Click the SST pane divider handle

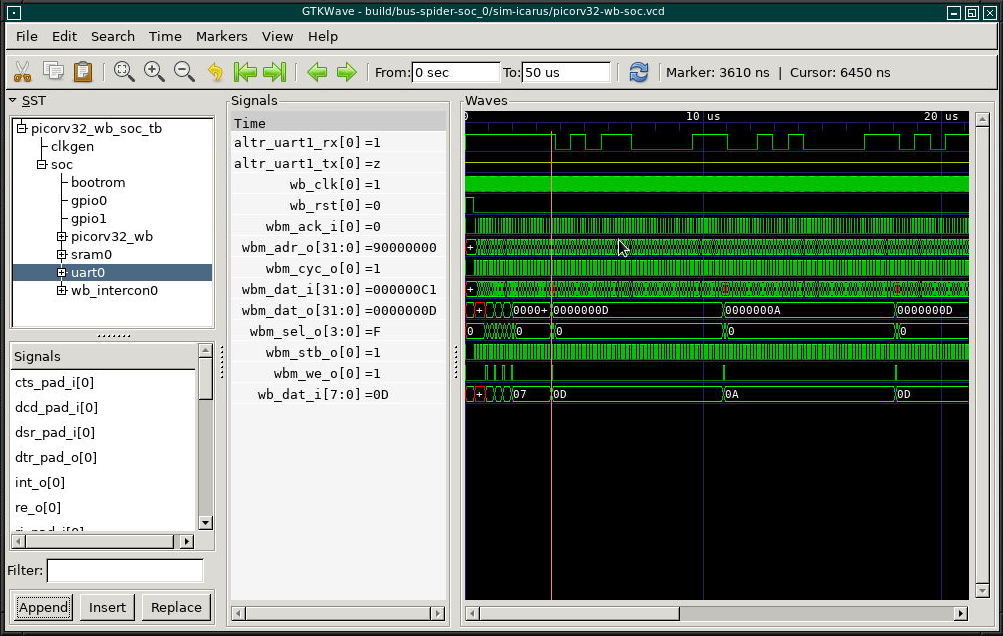[113, 335]
